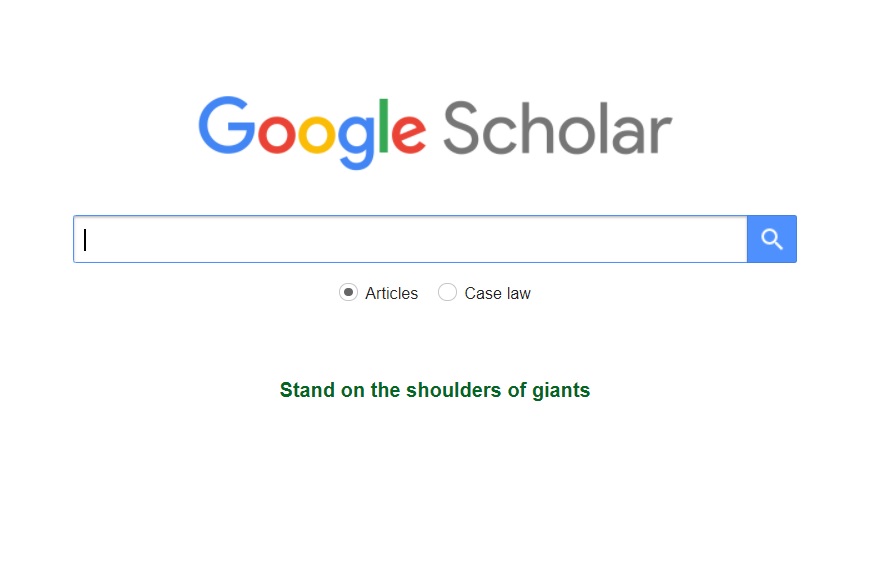This screenshot has width=869, height=569.
Task: Click the green l in Google logo
Action: (x=383, y=125)
